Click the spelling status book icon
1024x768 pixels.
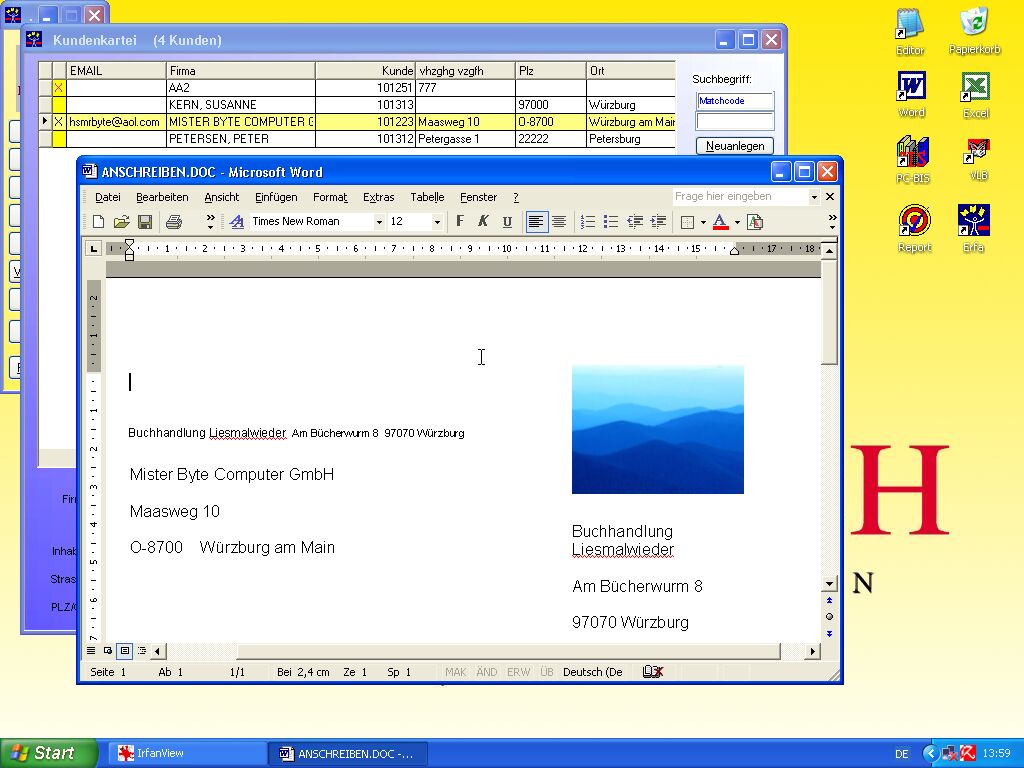[x=652, y=672]
